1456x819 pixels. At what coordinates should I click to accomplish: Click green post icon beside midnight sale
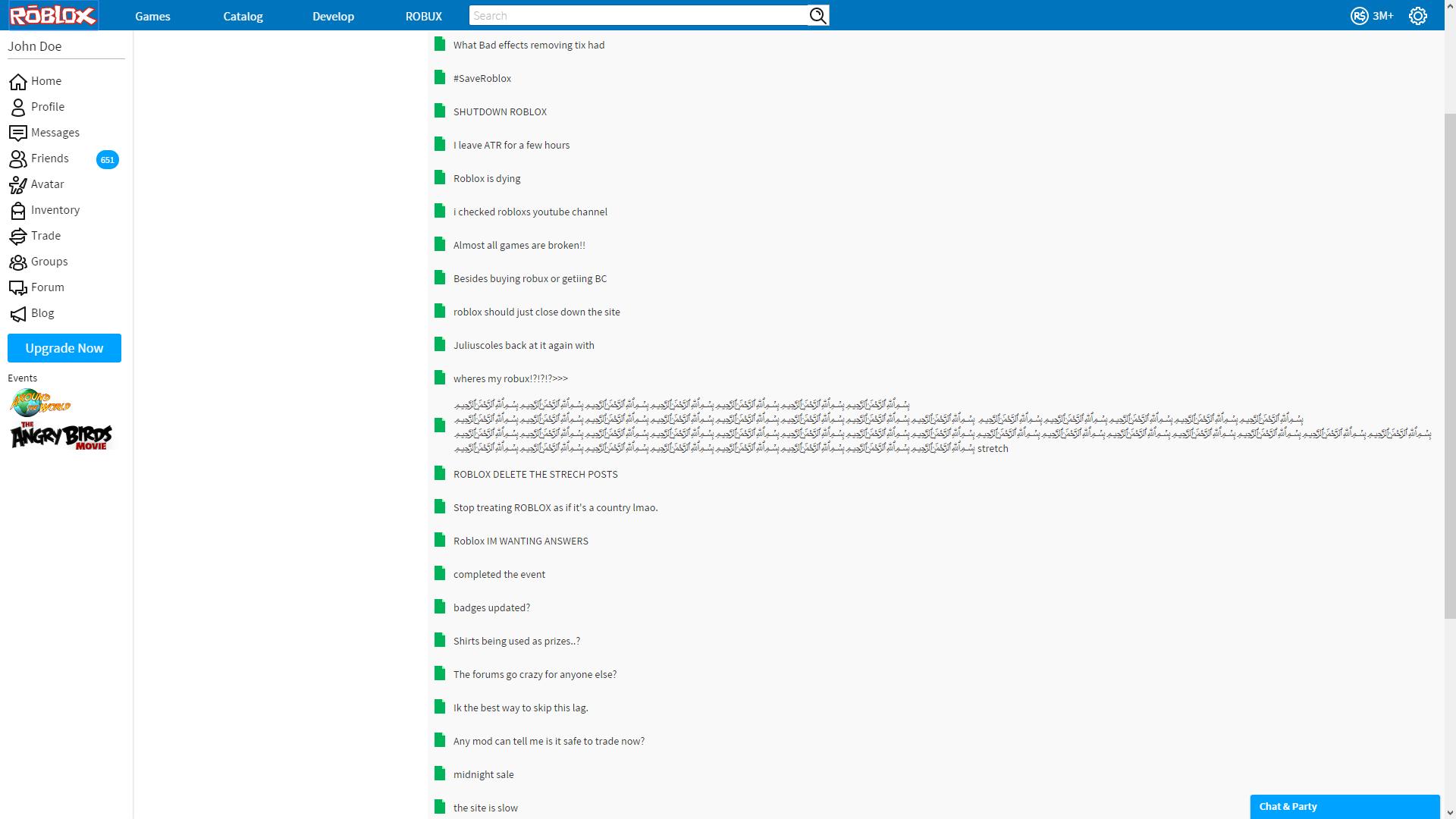440,773
